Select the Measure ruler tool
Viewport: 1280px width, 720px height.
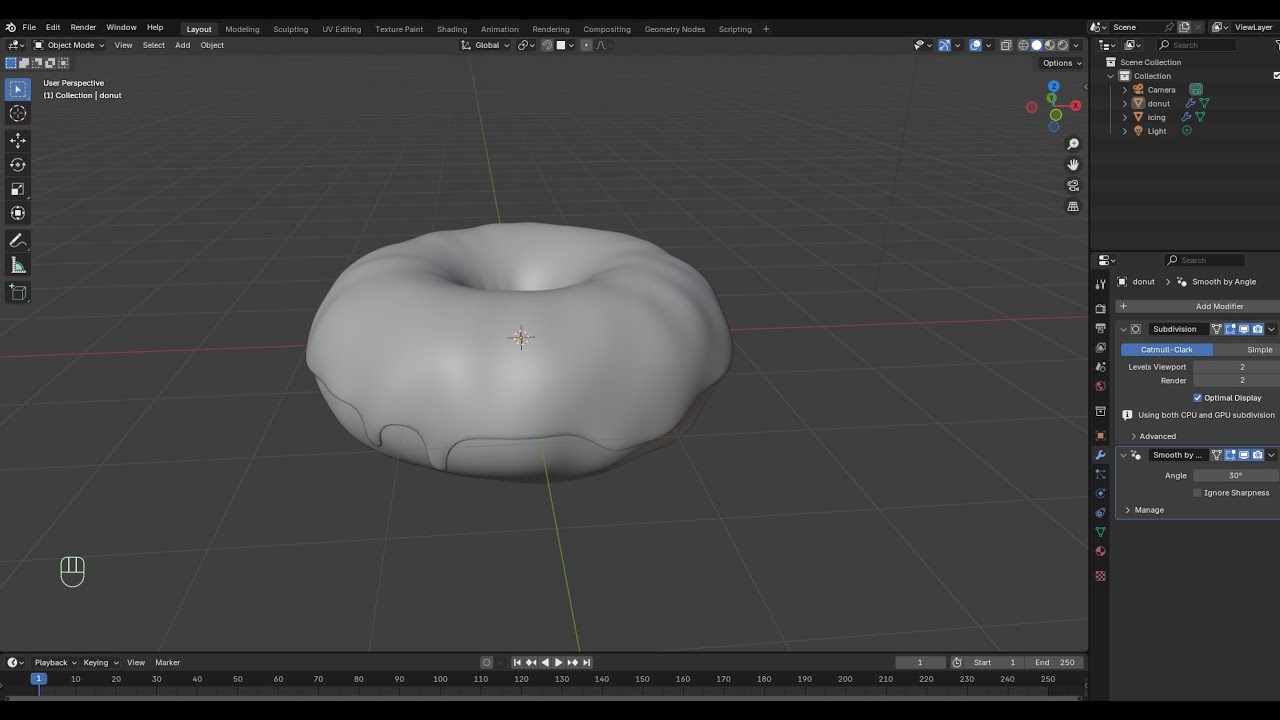(x=18, y=265)
